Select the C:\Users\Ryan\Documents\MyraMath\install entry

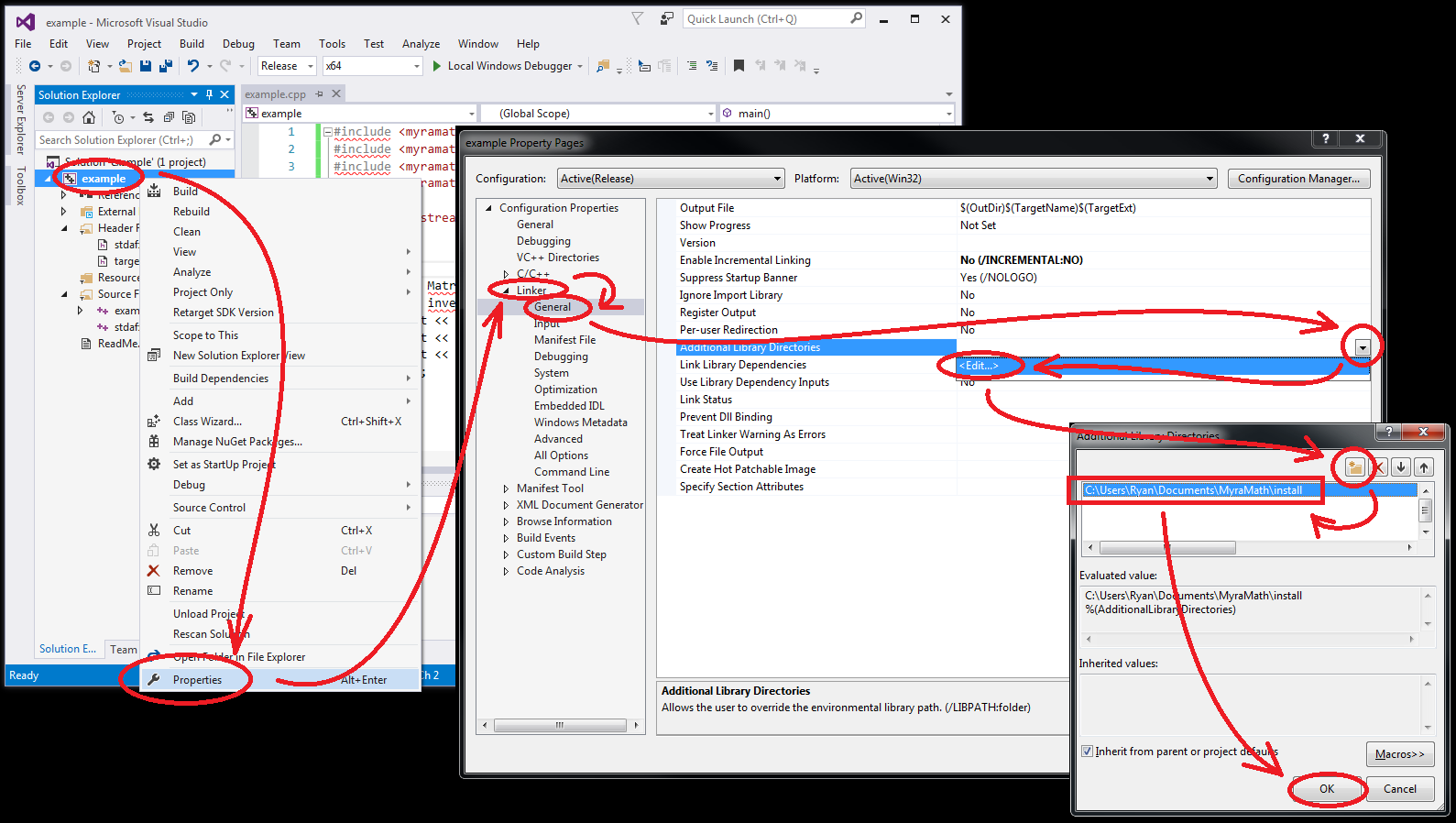1250,490
